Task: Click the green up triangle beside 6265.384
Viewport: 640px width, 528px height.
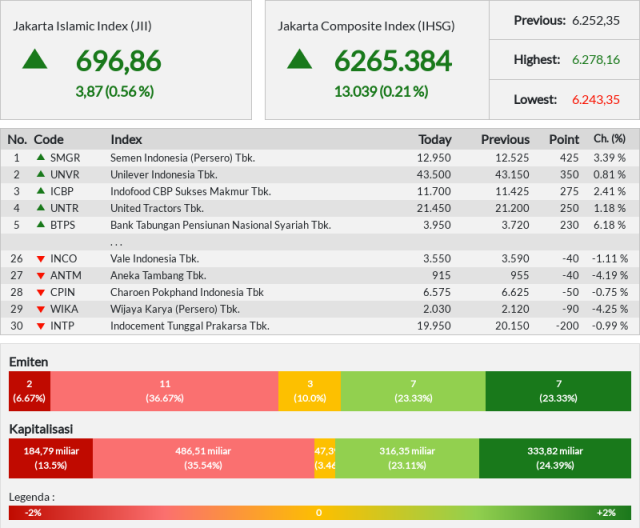Action: (x=299, y=59)
